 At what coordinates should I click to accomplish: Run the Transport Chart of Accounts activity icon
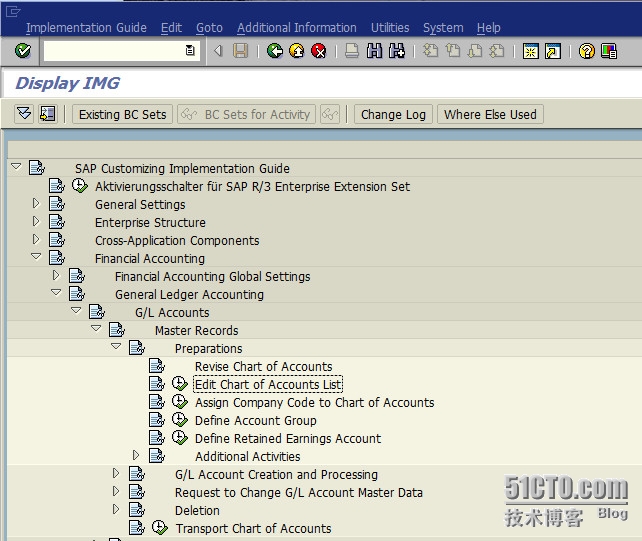tap(159, 528)
